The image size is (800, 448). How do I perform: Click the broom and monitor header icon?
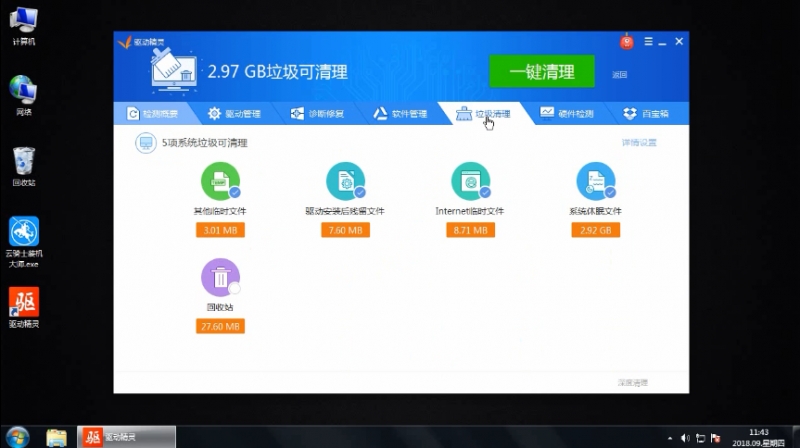click(x=173, y=71)
